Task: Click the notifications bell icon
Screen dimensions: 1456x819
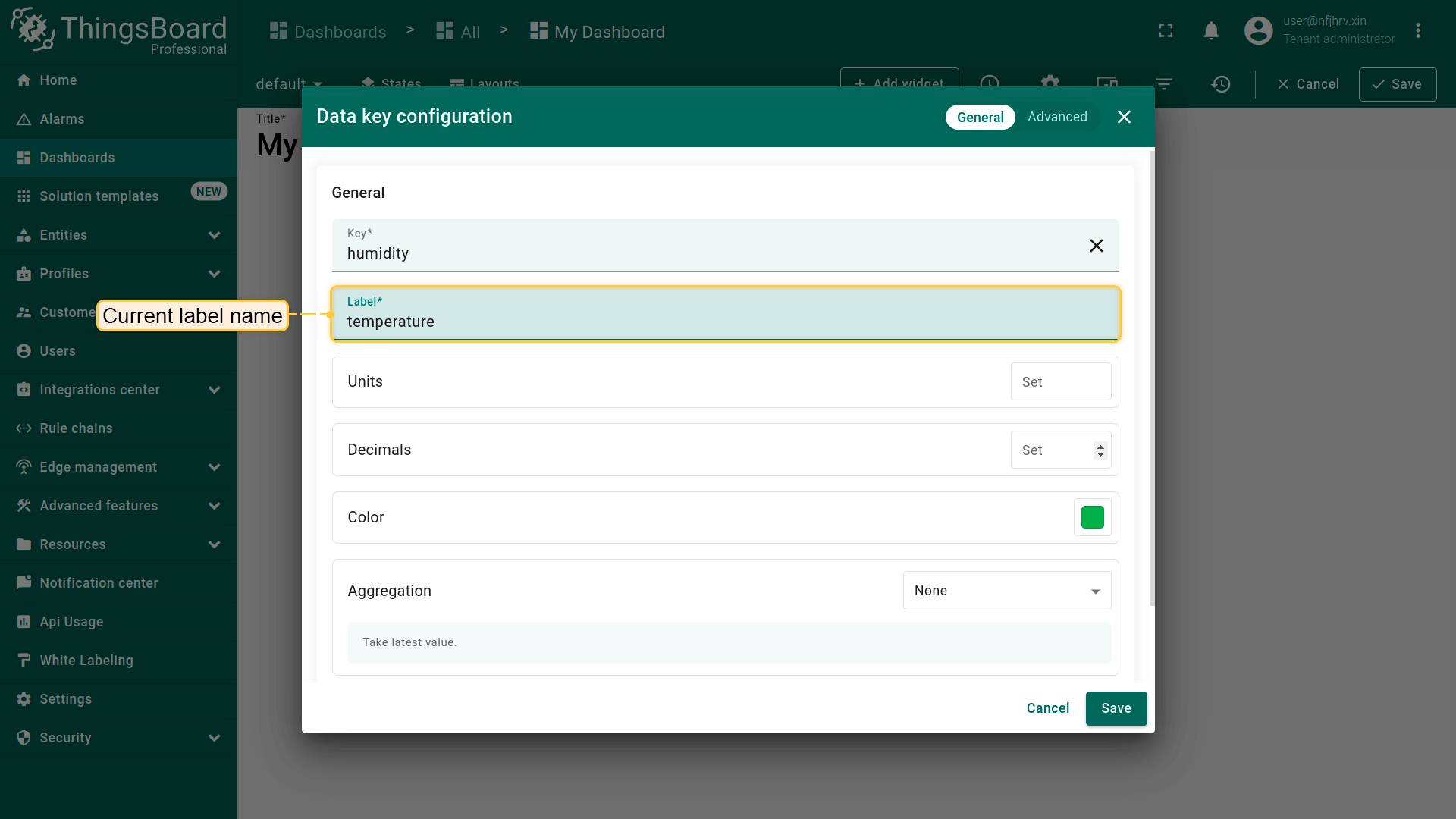Action: (1211, 31)
